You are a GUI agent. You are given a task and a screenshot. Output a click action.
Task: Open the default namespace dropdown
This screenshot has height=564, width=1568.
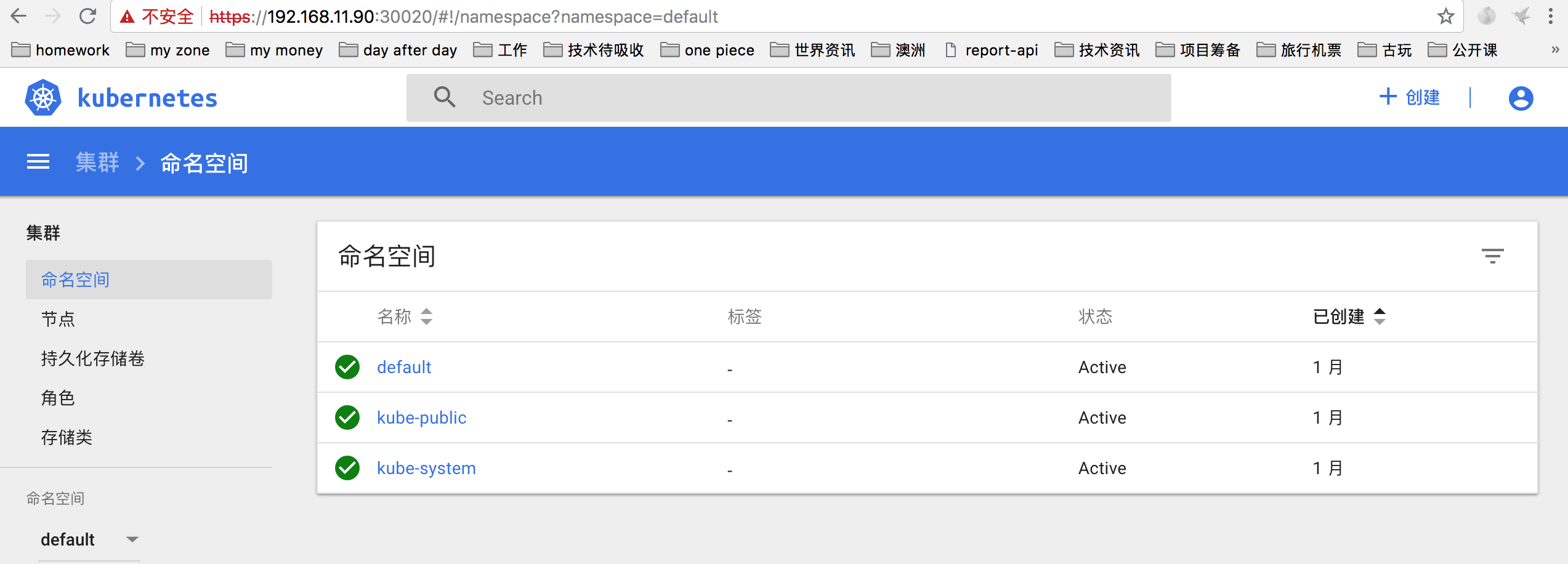click(89, 540)
